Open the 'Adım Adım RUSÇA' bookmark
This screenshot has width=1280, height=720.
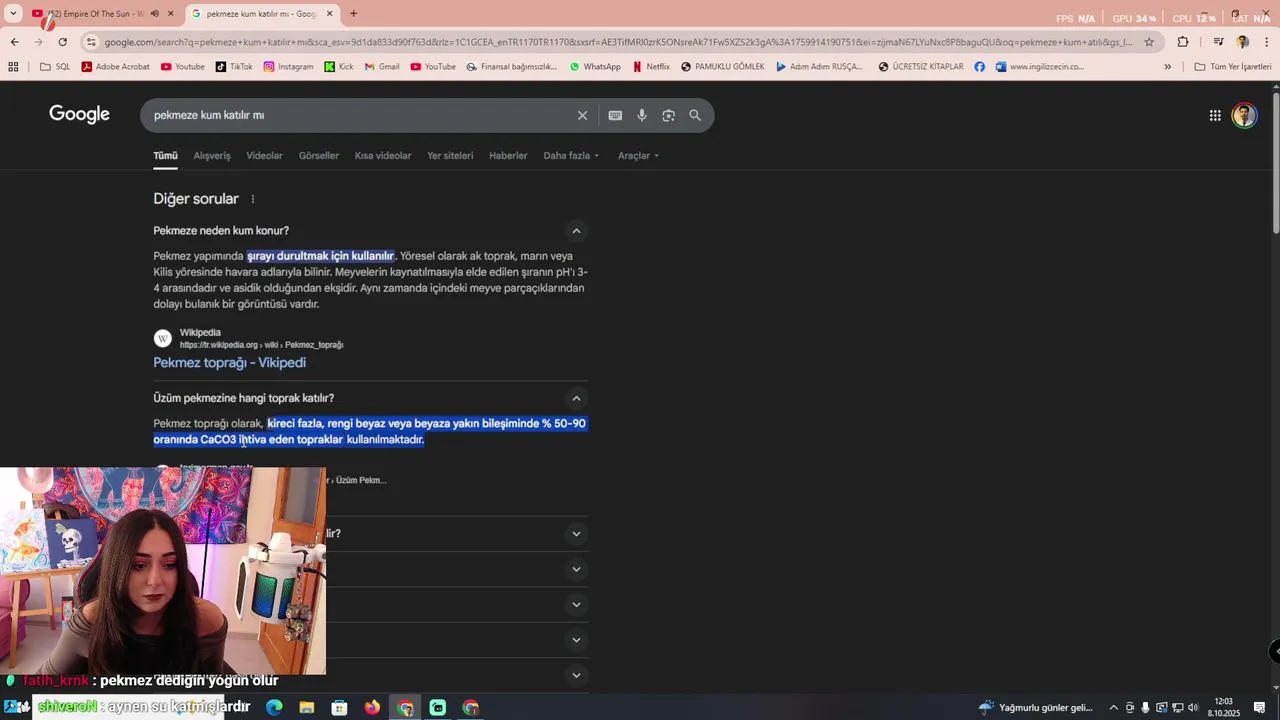[819, 67]
